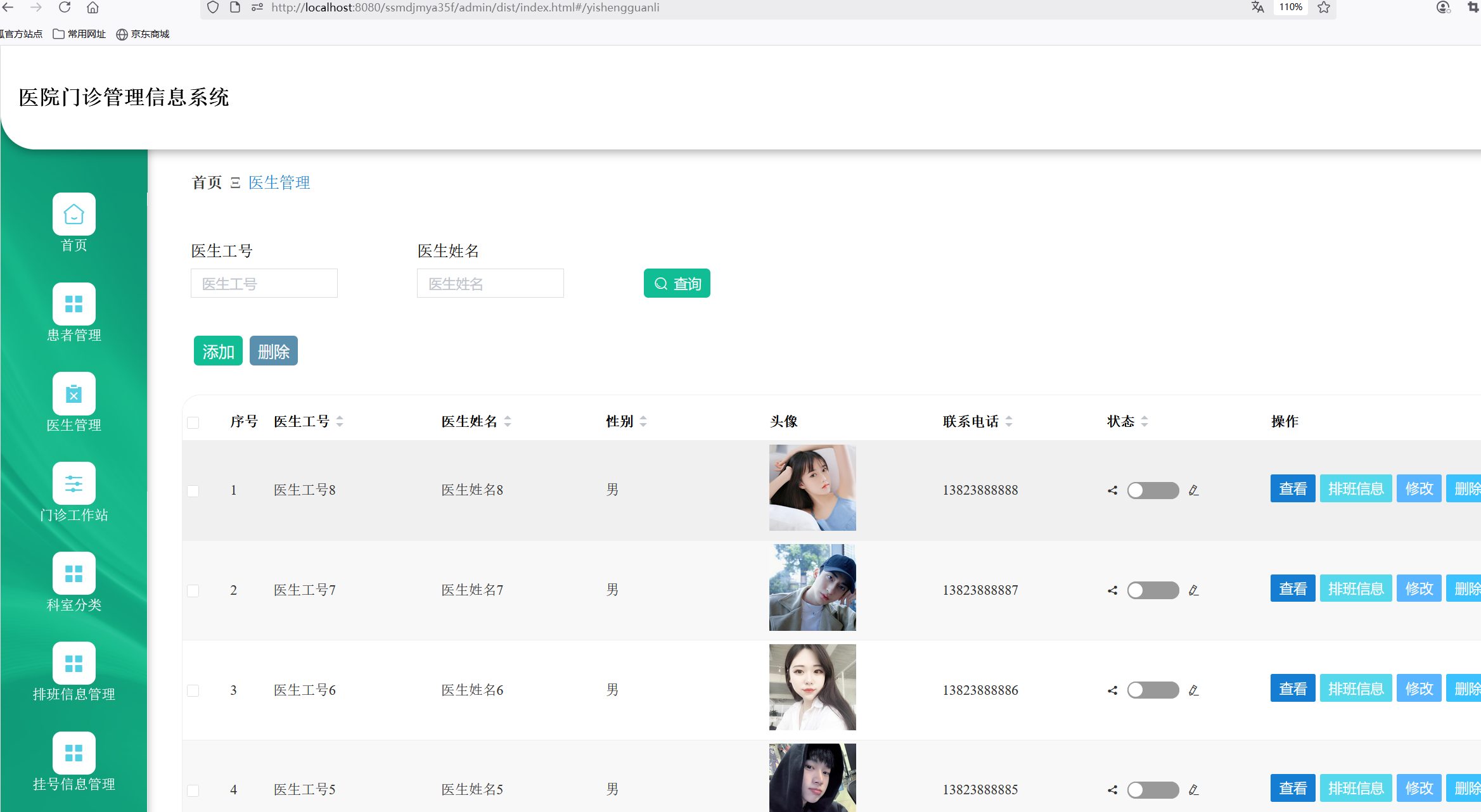
Task: Toggle status switch for 医生姓名6
Action: click(1152, 690)
